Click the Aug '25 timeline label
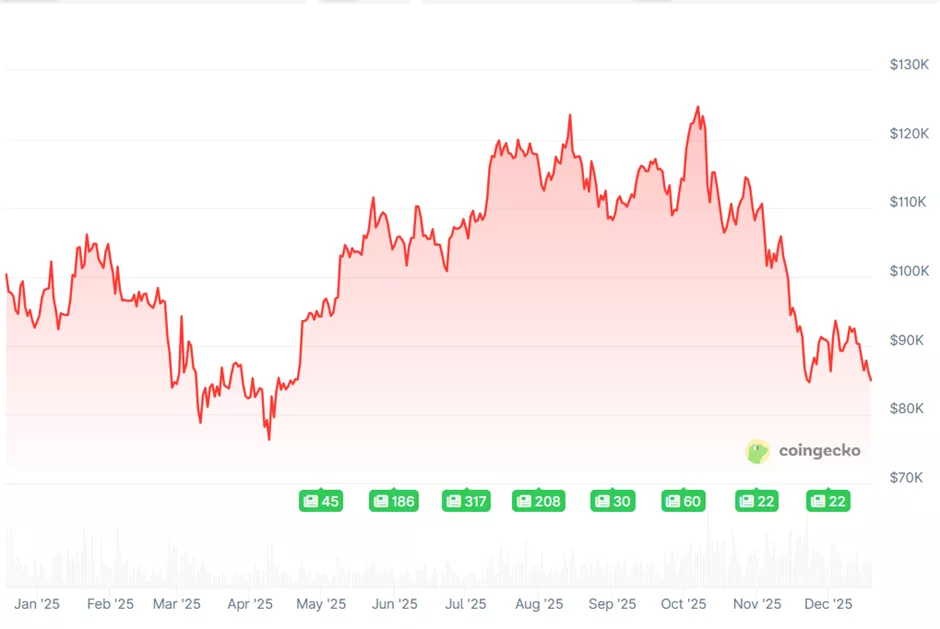This screenshot has width=940, height=629. pyautogui.click(x=539, y=604)
